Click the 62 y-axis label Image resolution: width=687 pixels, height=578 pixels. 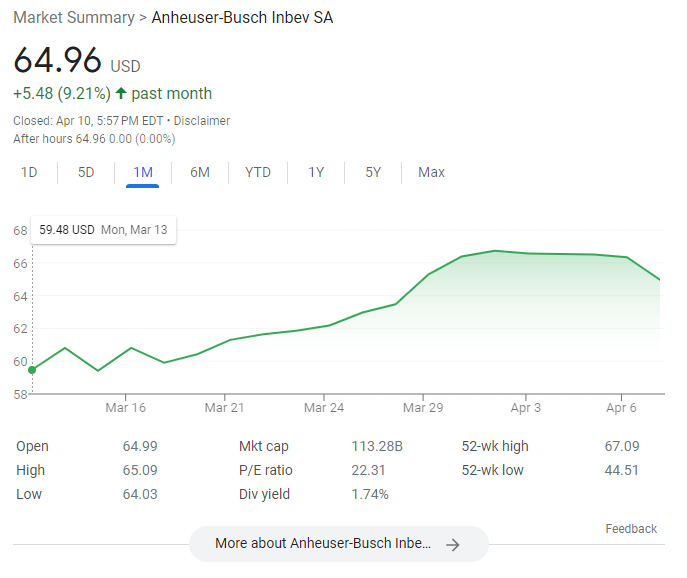[x=20, y=329]
